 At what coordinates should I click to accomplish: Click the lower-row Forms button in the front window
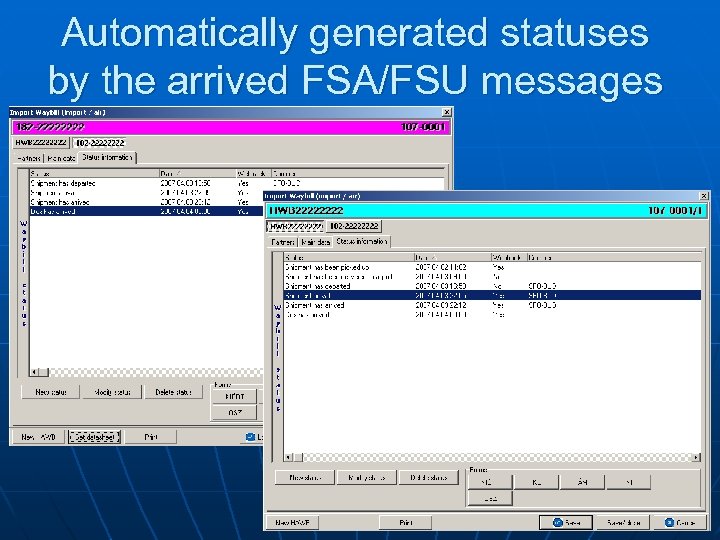(x=489, y=498)
